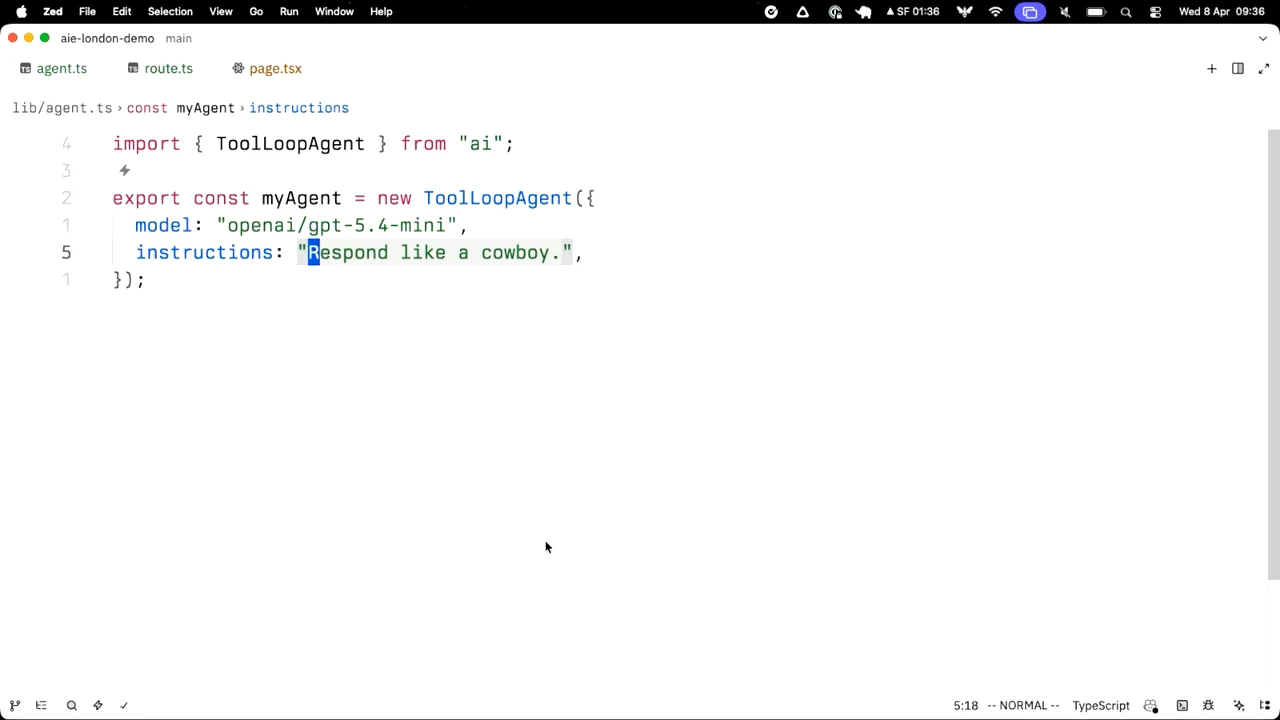Click the instructions property key in code
The image size is (1280, 720).
tap(204, 253)
